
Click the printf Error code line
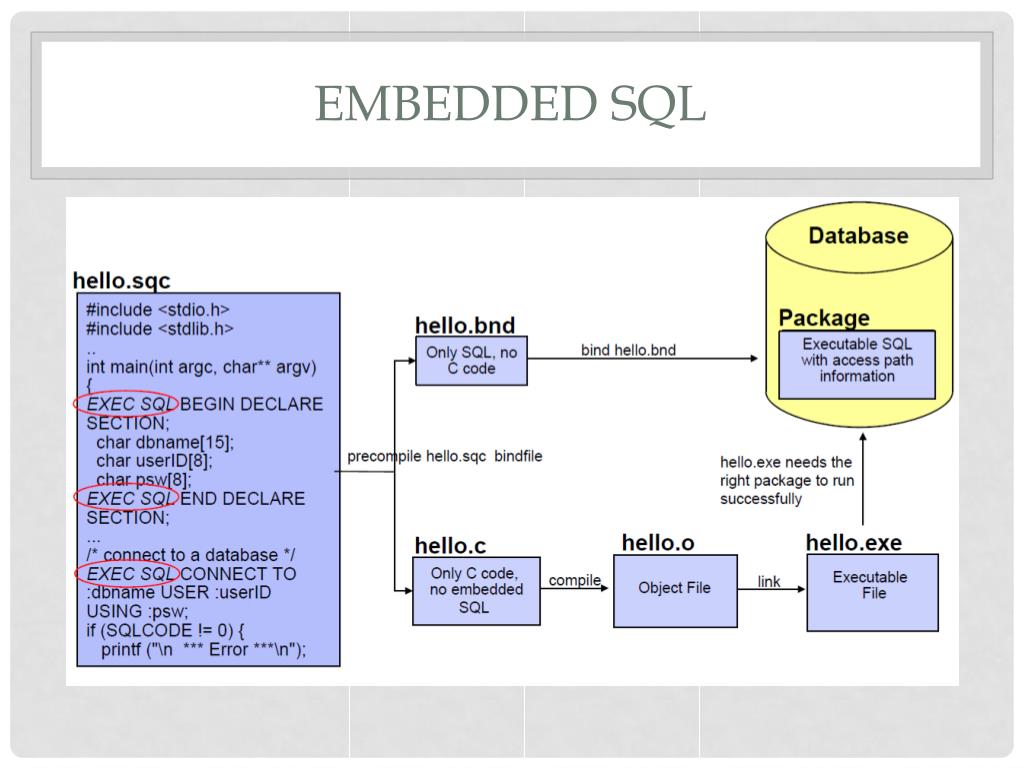tap(203, 650)
